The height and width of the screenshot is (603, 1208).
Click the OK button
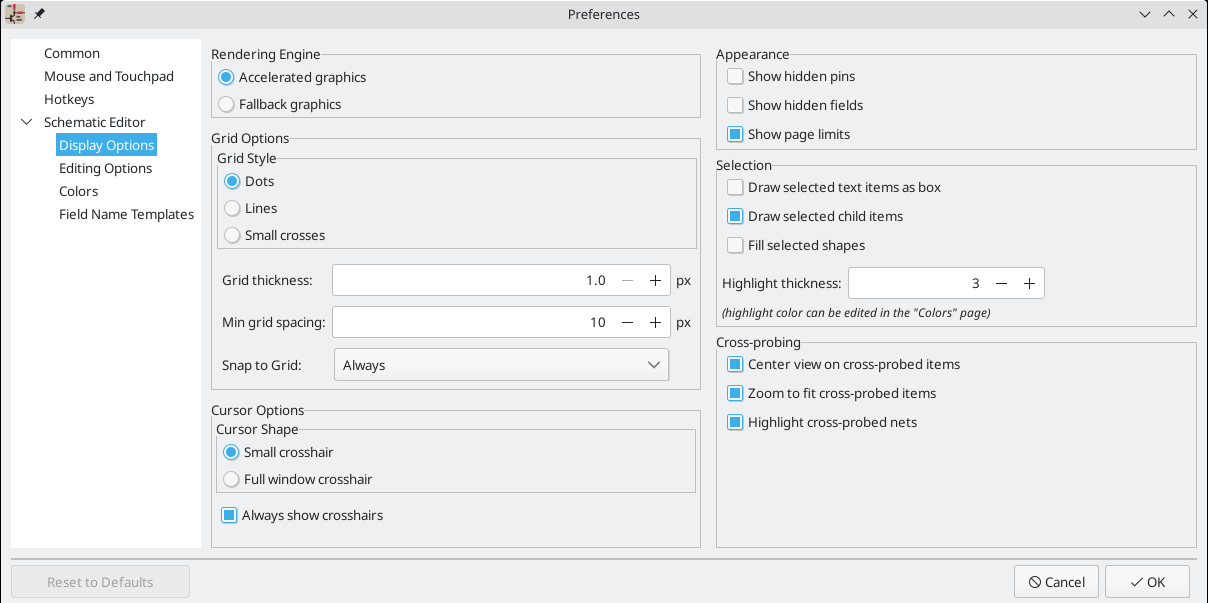(x=1146, y=582)
